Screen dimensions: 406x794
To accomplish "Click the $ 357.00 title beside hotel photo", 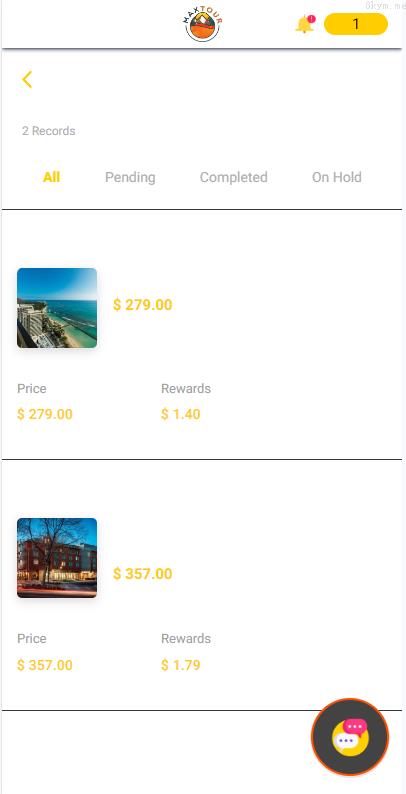I will 143,574.
